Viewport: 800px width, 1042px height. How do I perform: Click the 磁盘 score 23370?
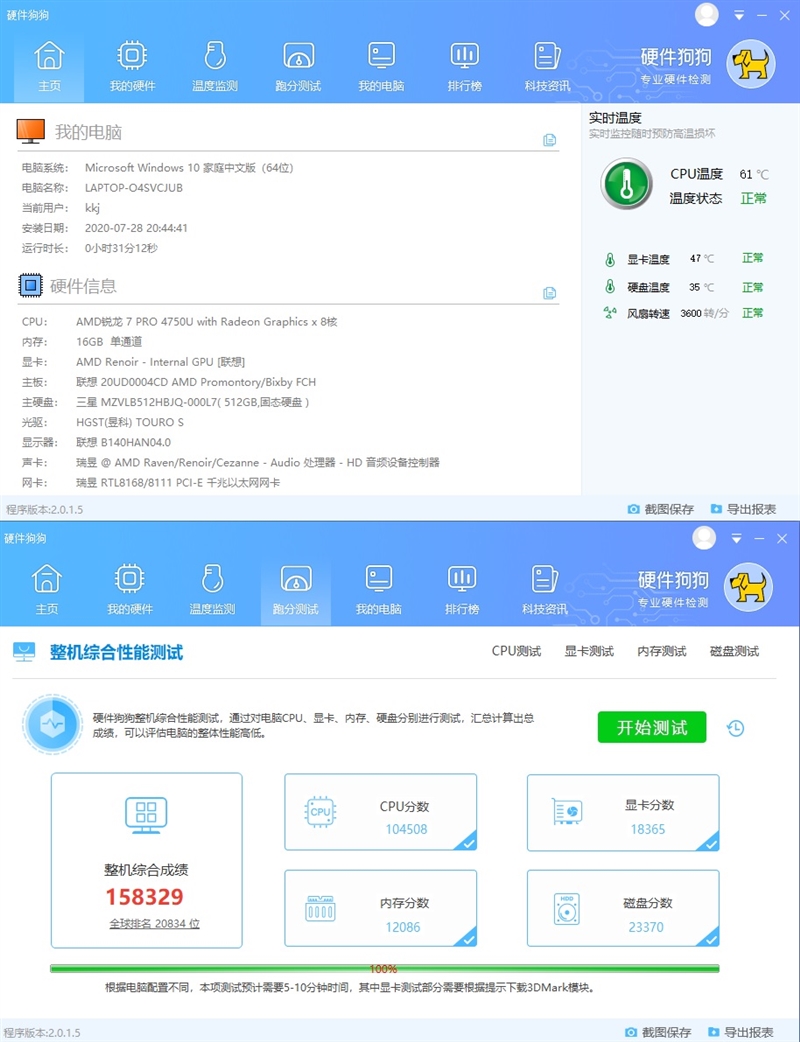(646, 927)
